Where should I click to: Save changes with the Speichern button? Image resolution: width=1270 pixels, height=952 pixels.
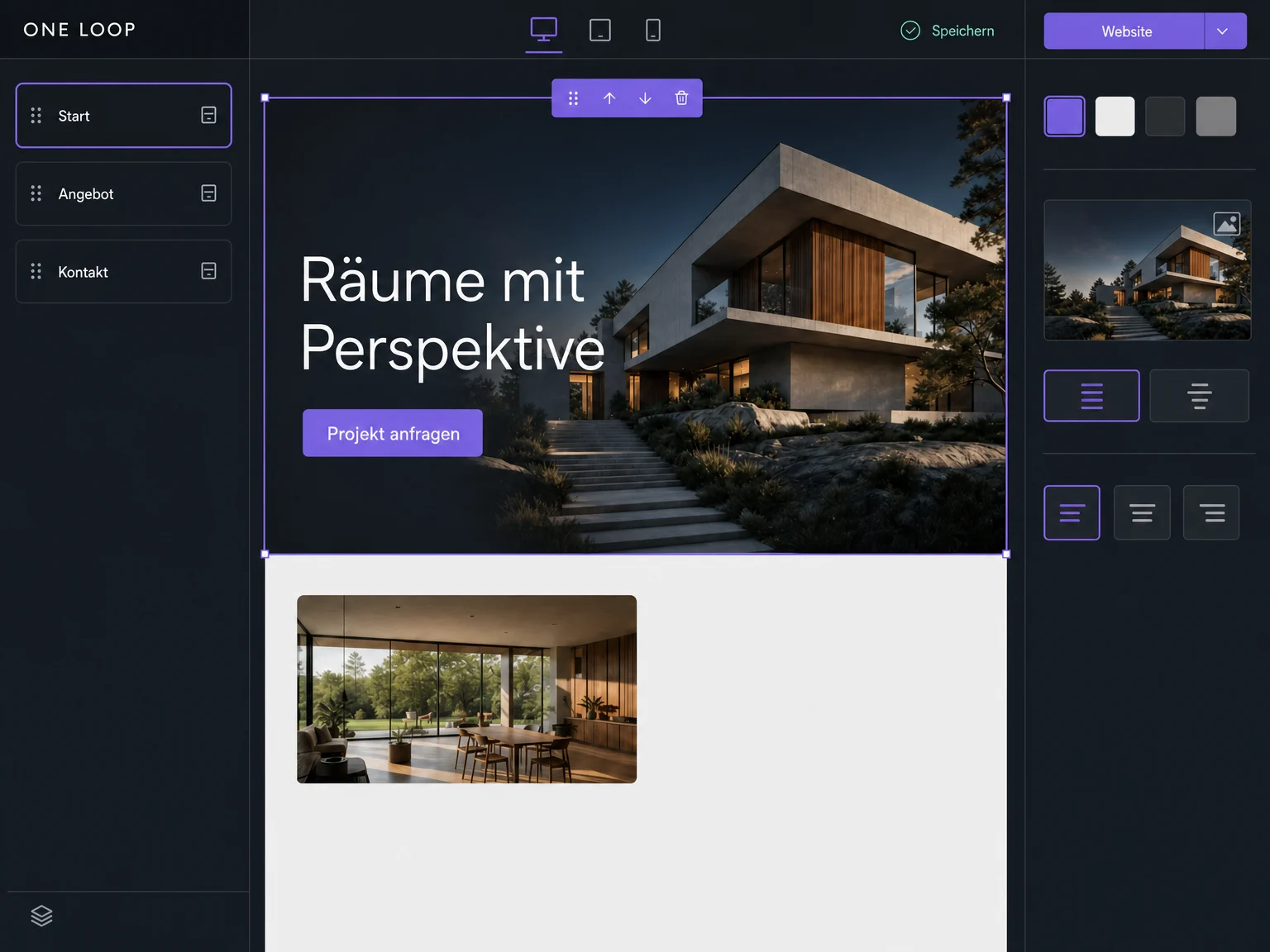[x=948, y=31]
